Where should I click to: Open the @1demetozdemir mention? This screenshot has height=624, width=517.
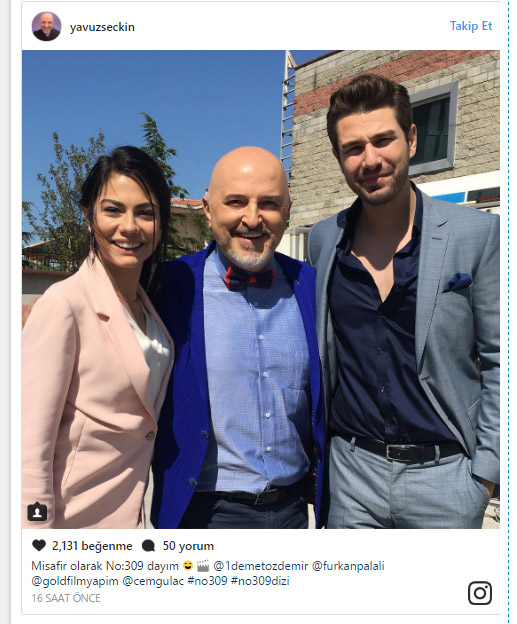(261, 566)
